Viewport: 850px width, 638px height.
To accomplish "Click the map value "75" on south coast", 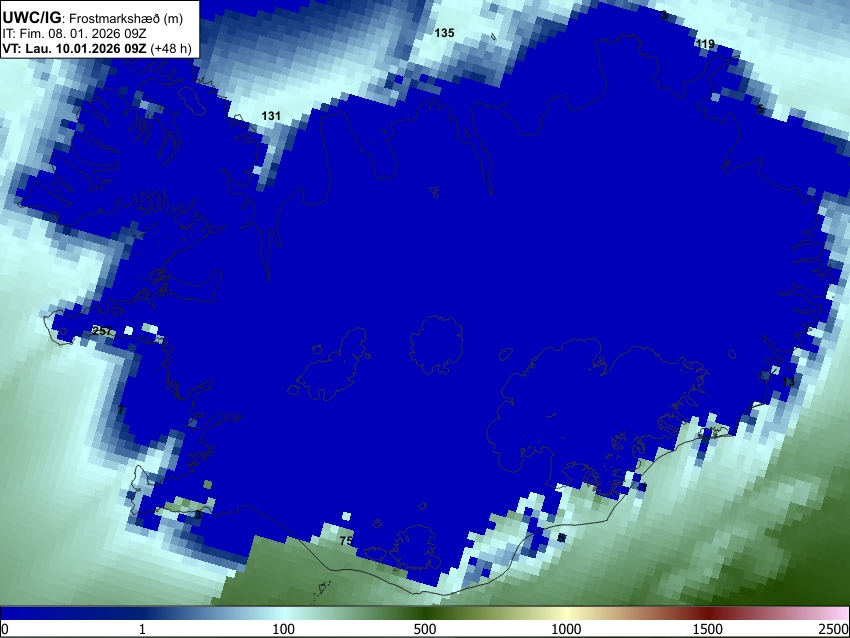I will point(346,540).
